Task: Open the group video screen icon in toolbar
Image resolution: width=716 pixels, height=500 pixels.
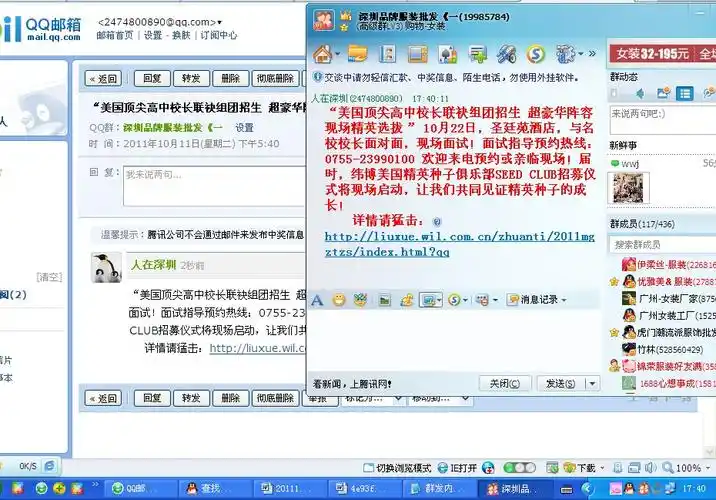Action: pyautogui.click(x=418, y=54)
